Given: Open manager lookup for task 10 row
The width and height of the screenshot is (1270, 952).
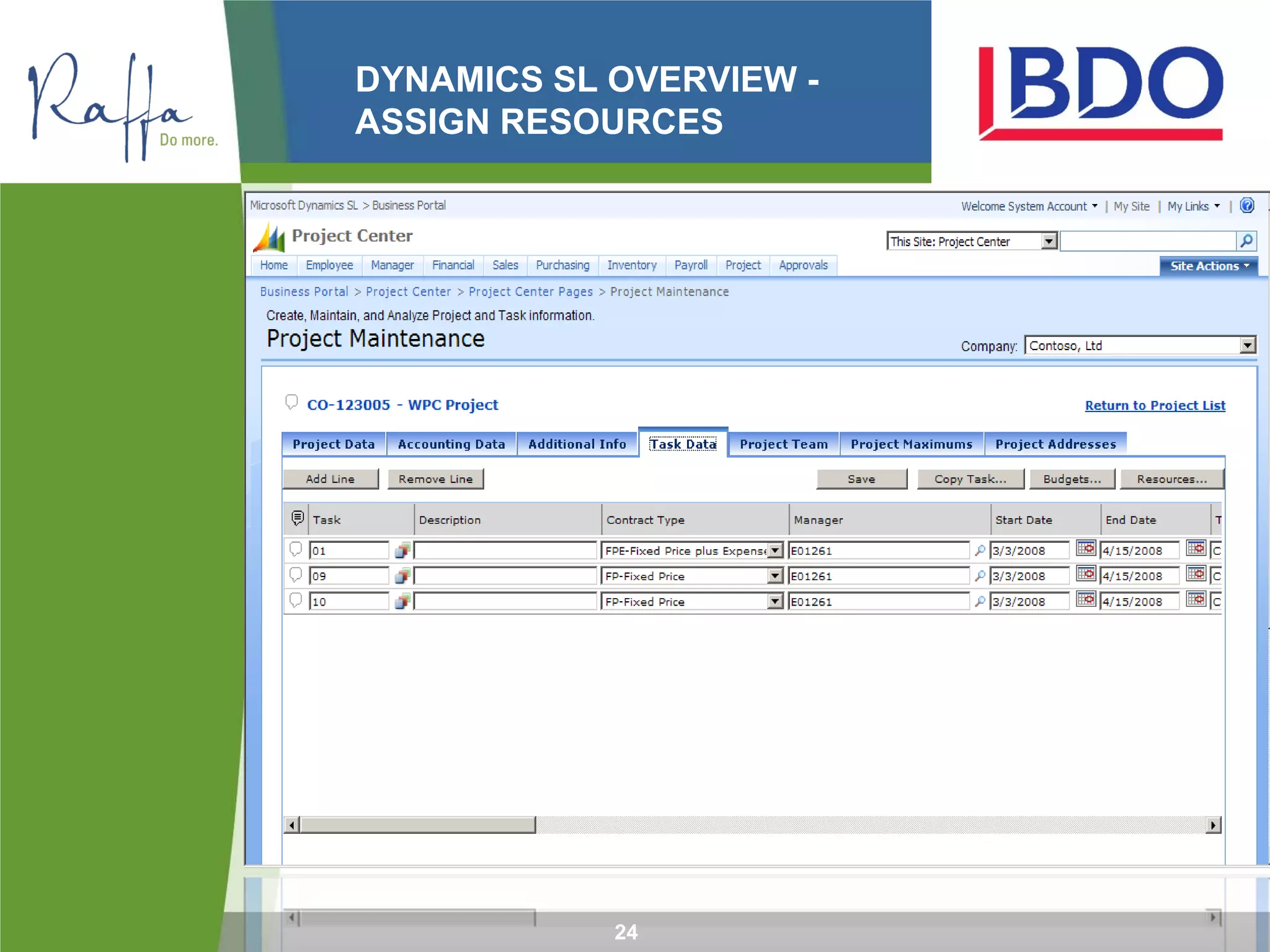Looking at the screenshot, I should pos(980,601).
